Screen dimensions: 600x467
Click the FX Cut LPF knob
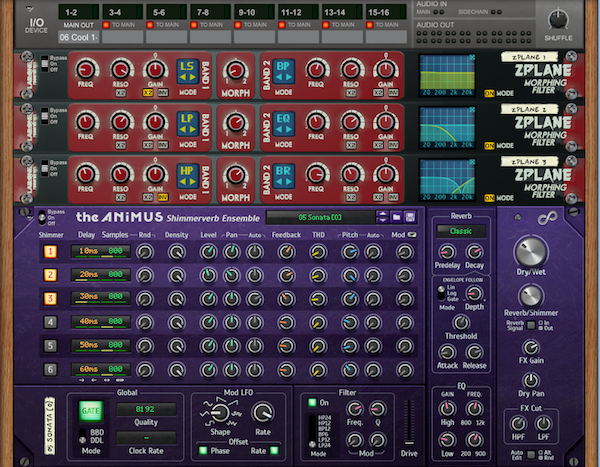(543, 424)
